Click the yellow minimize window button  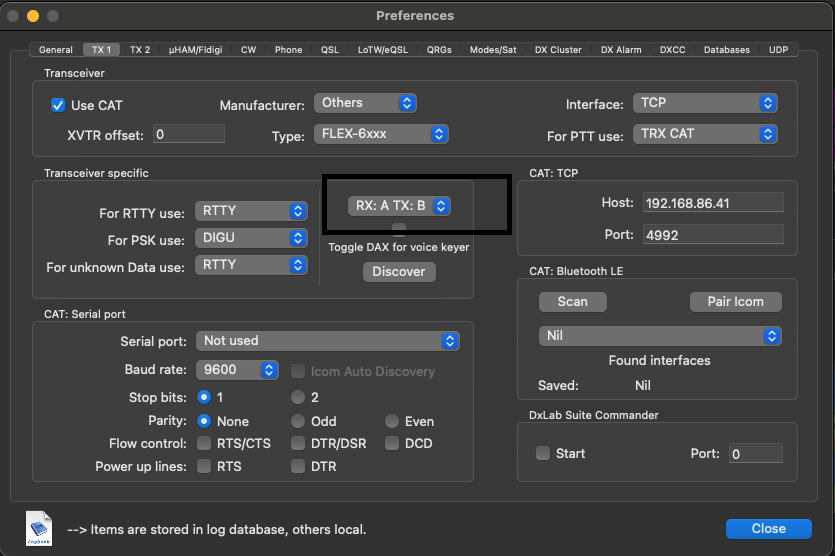pyautogui.click(x=33, y=16)
